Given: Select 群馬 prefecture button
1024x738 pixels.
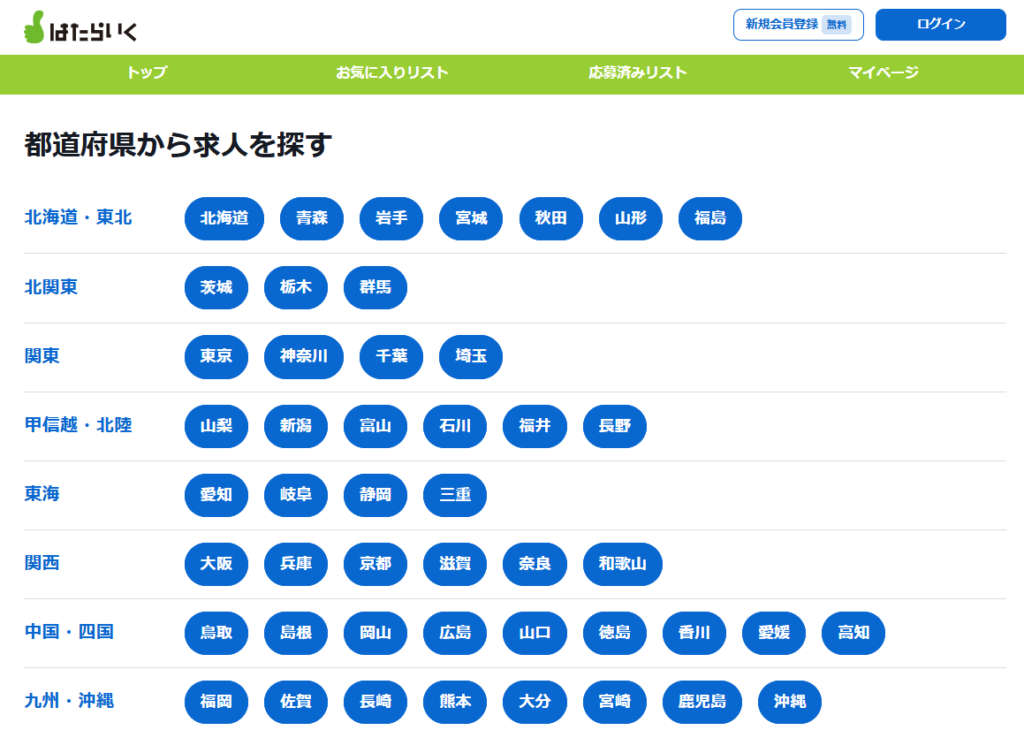Looking at the screenshot, I should tap(376, 287).
